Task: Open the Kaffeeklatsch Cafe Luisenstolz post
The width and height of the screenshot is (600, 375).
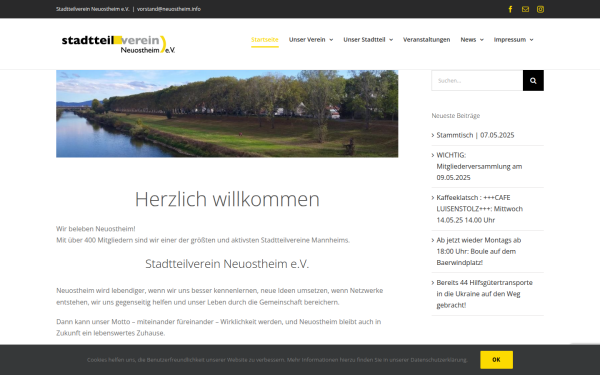Action: [x=479, y=209]
